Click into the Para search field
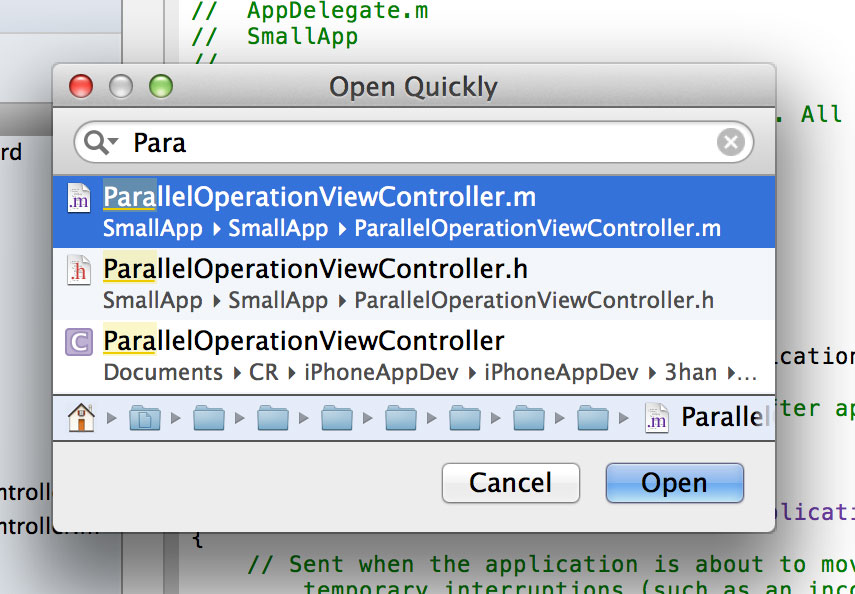 click(x=414, y=142)
